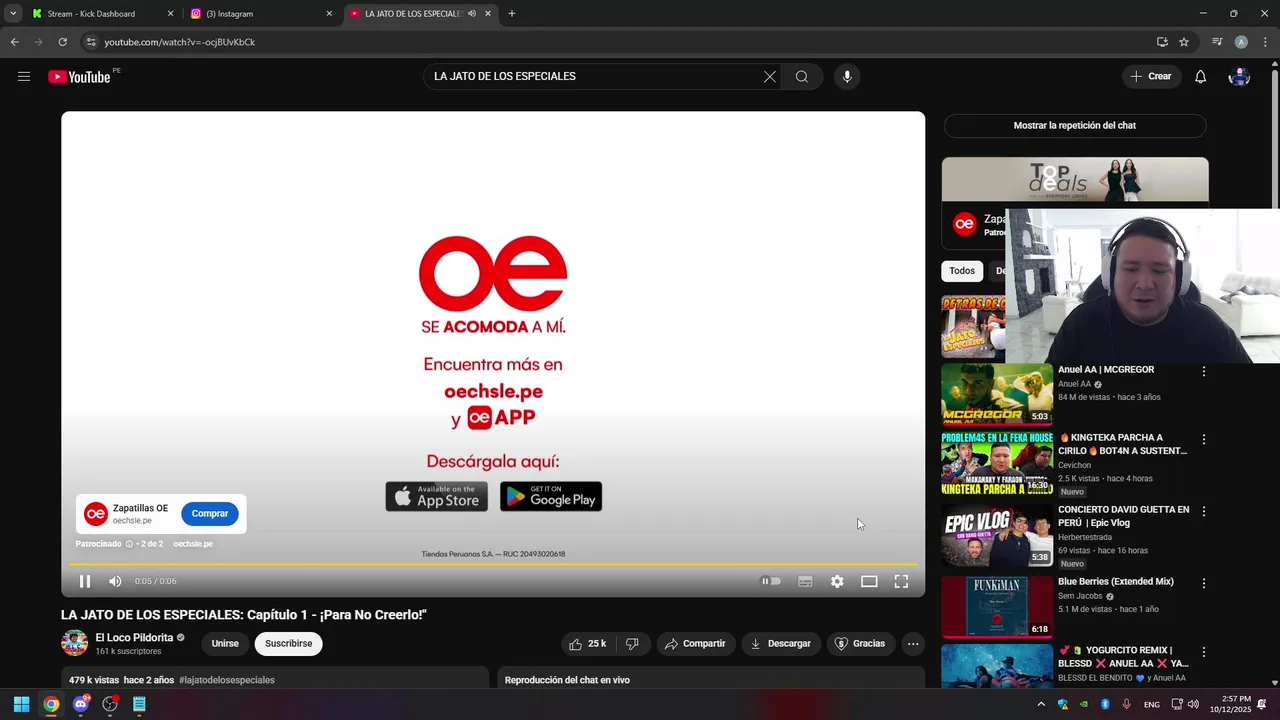Image resolution: width=1280 pixels, height=720 pixels.
Task: Enter fullscreen mode
Action: 901,581
